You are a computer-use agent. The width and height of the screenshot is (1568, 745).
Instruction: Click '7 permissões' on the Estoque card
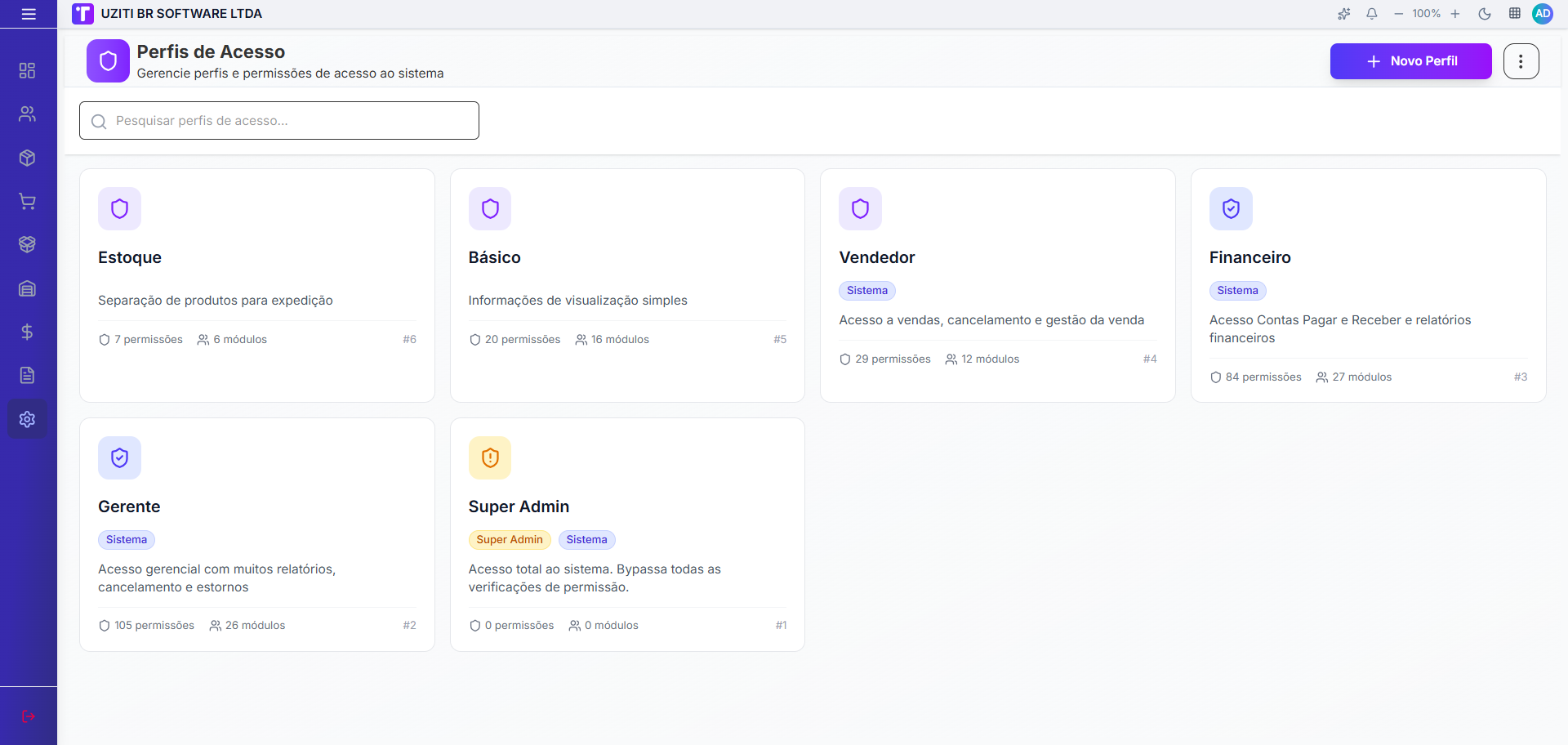(x=140, y=340)
